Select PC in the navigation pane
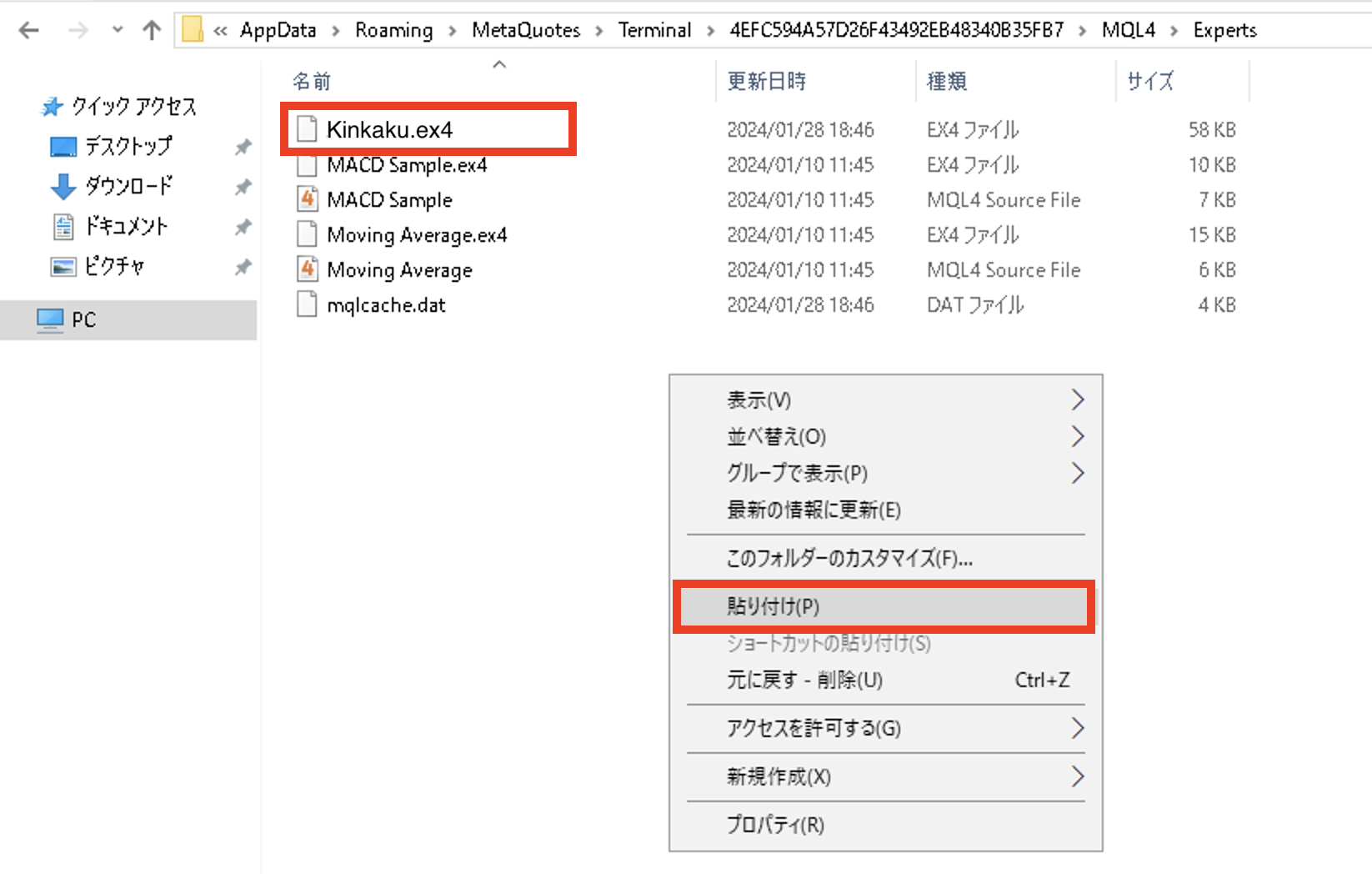 83,320
